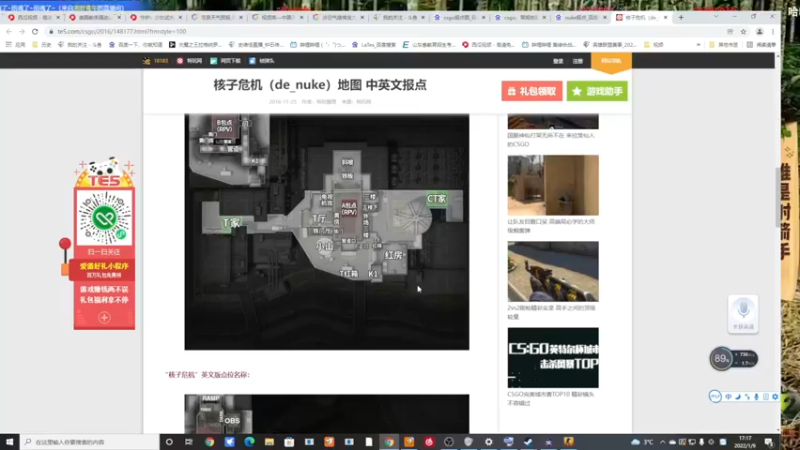Click the Microsoft Store taskbar icon

[289, 442]
